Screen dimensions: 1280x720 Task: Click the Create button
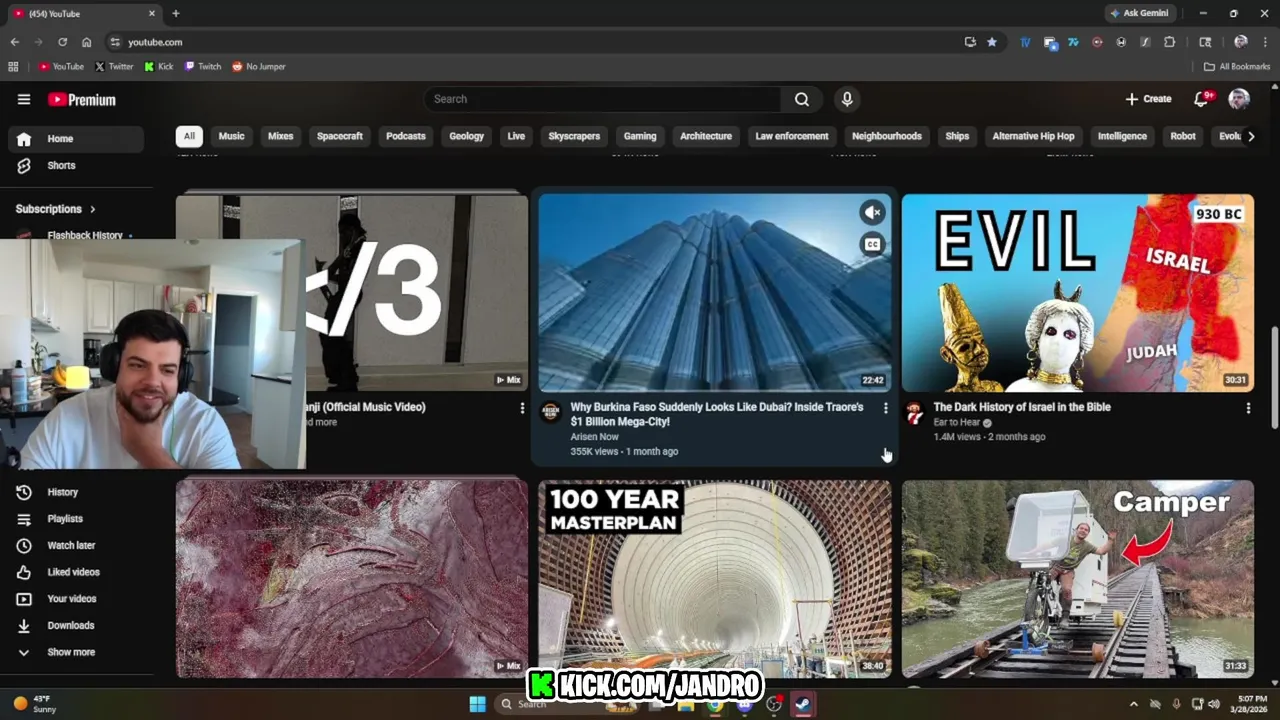pyautogui.click(x=1148, y=99)
